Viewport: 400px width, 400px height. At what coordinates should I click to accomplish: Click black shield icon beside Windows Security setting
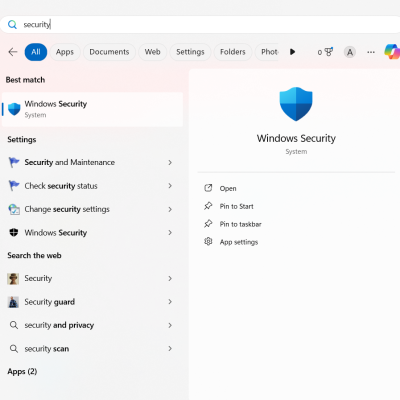pos(14,233)
